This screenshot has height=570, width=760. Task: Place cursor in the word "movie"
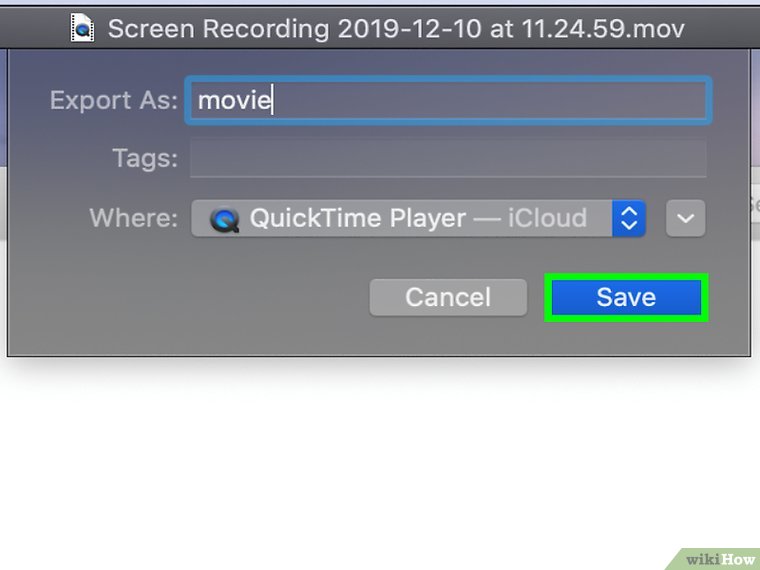point(234,100)
